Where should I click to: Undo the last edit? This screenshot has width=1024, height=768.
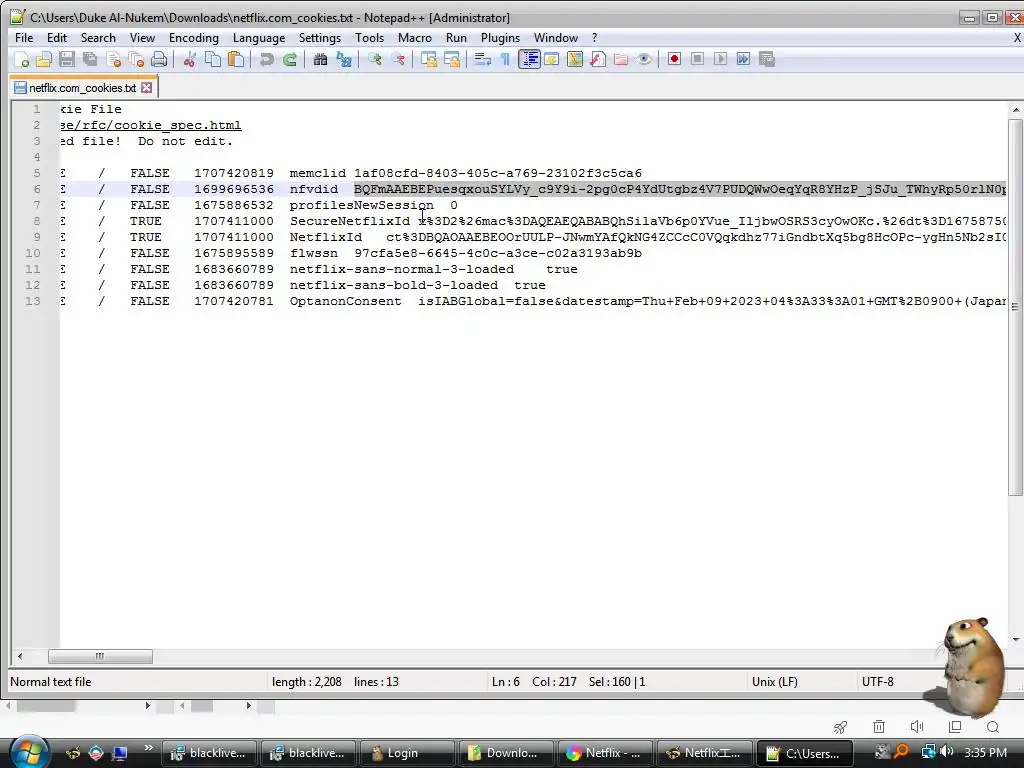[266, 59]
